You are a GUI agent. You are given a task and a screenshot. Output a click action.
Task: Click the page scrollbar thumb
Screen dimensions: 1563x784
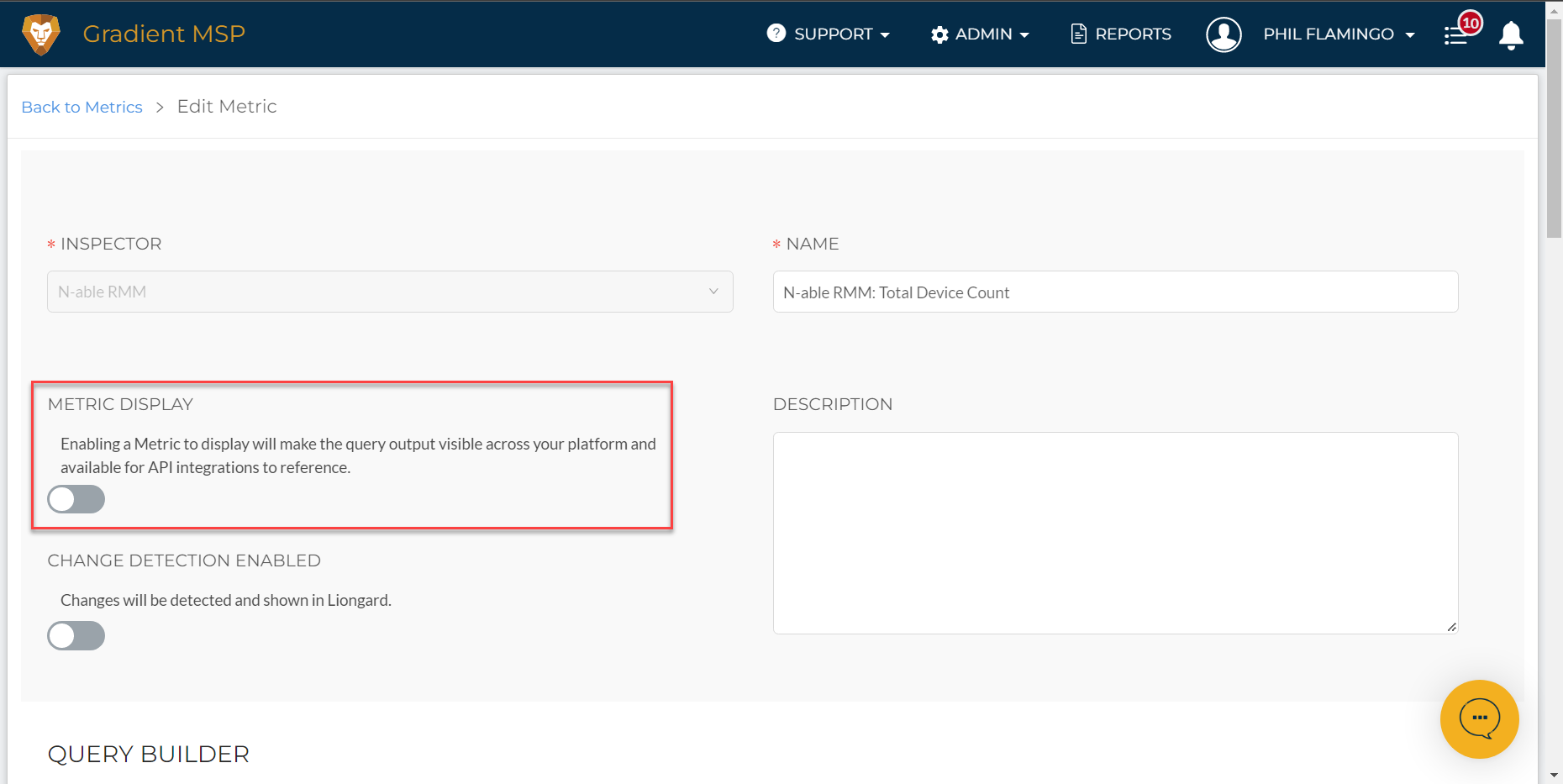pos(1554,129)
